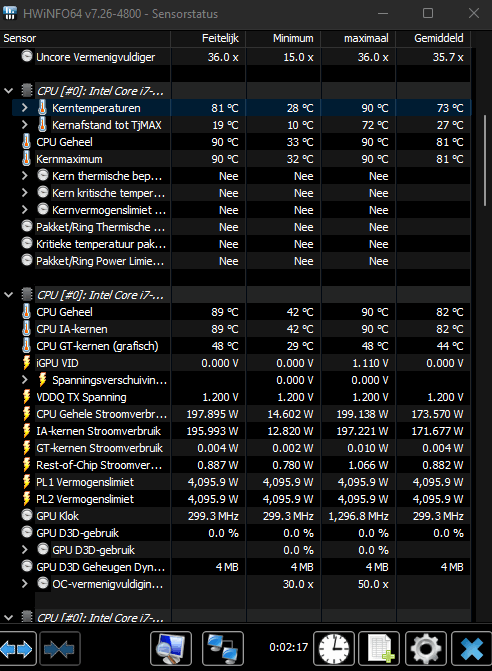492x671 pixels.
Task: Reset the elapsed time clock icon
Action: click(334, 649)
